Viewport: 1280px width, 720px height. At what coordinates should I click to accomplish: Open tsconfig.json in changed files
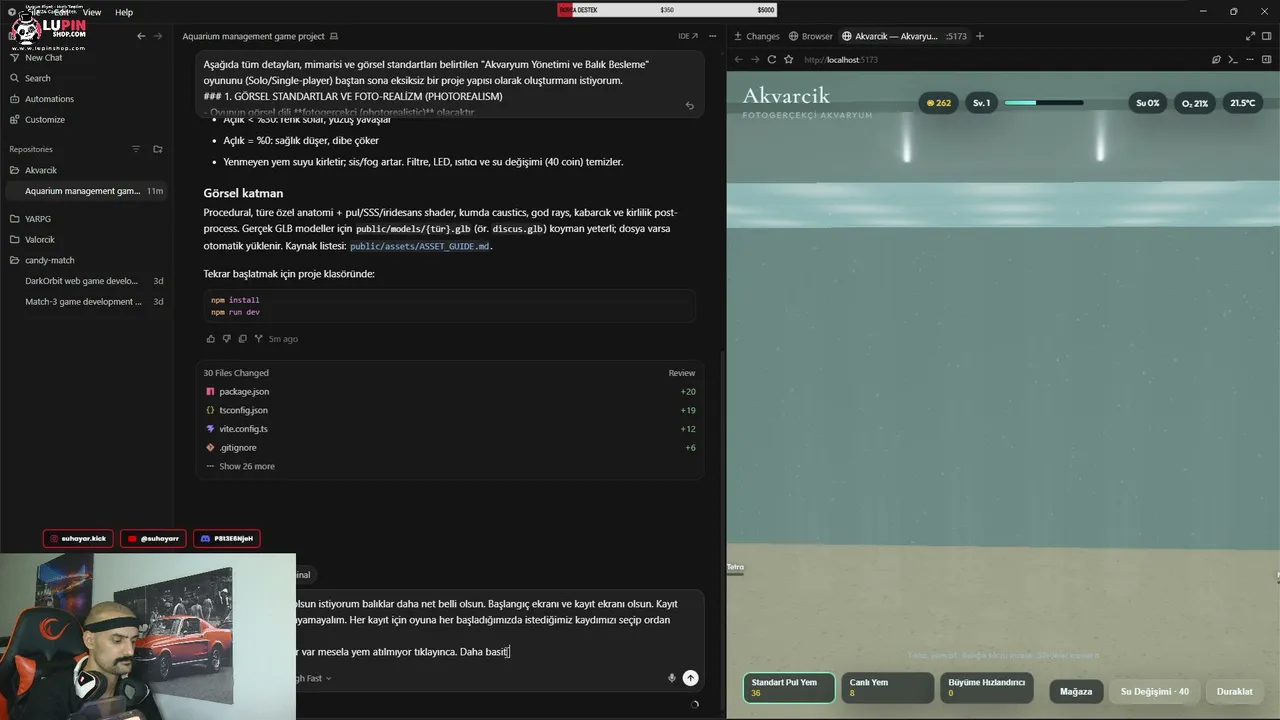tap(450, 410)
